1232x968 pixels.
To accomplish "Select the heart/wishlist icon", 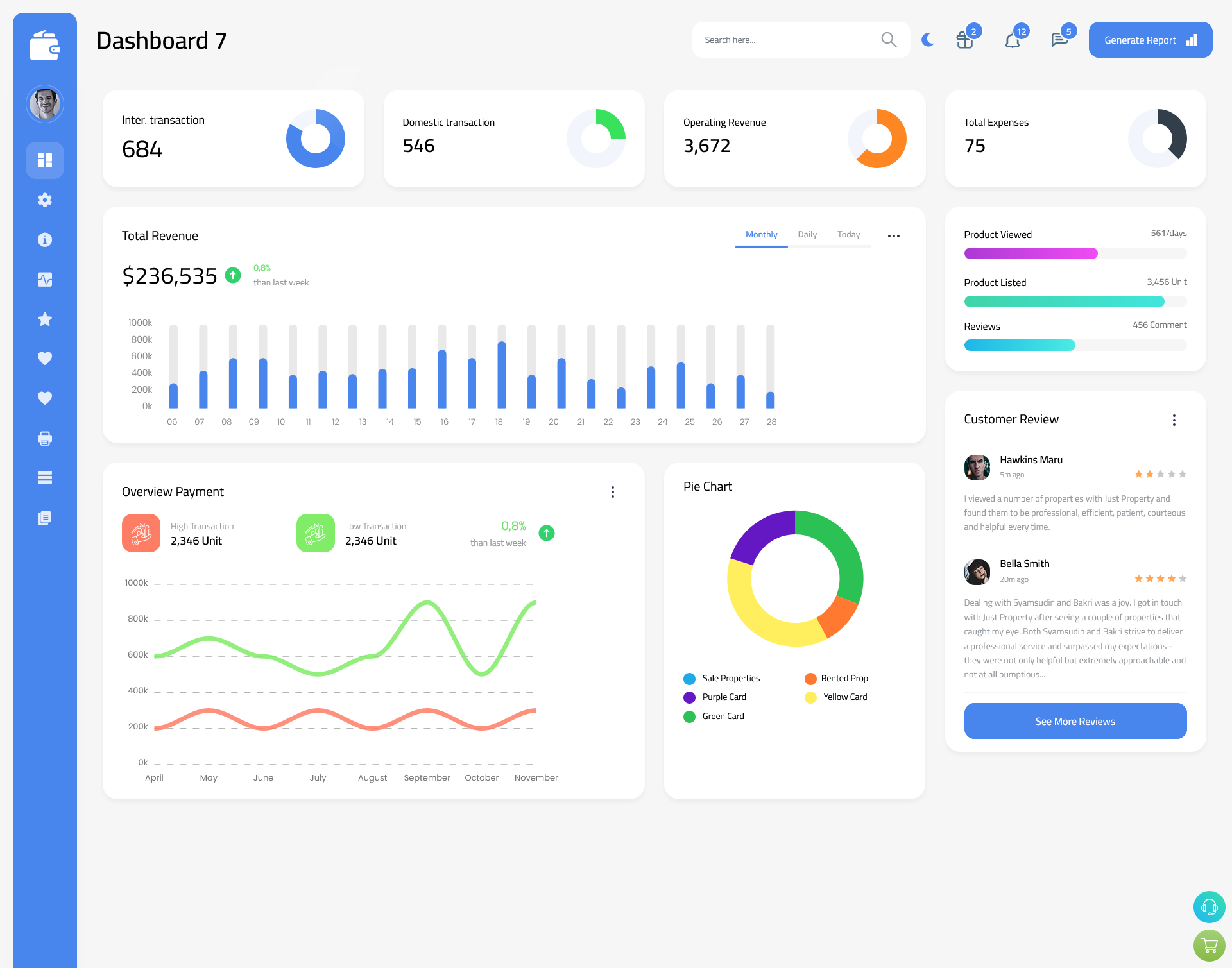I will [44, 359].
